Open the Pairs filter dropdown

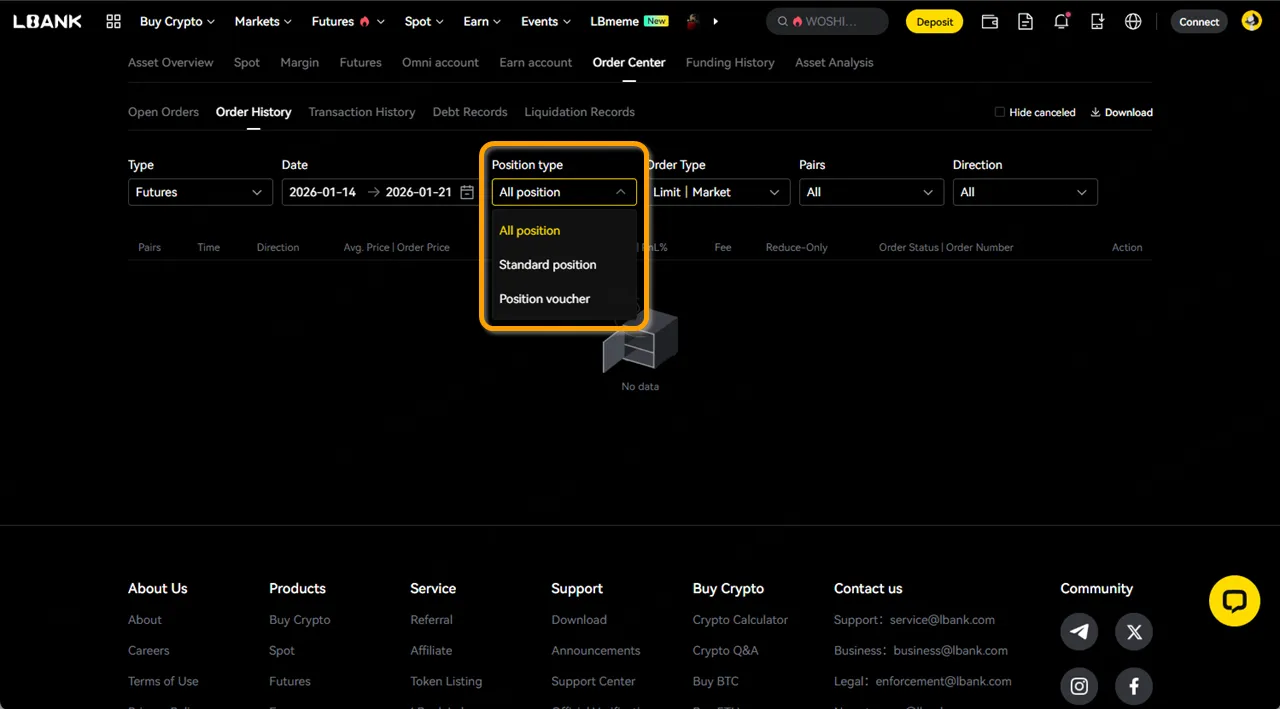[x=870, y=192]
